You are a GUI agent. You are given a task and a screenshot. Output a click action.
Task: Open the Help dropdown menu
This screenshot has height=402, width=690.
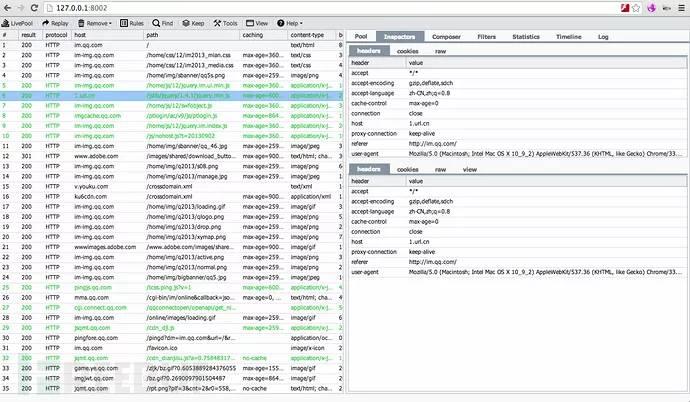pos(290,23)
